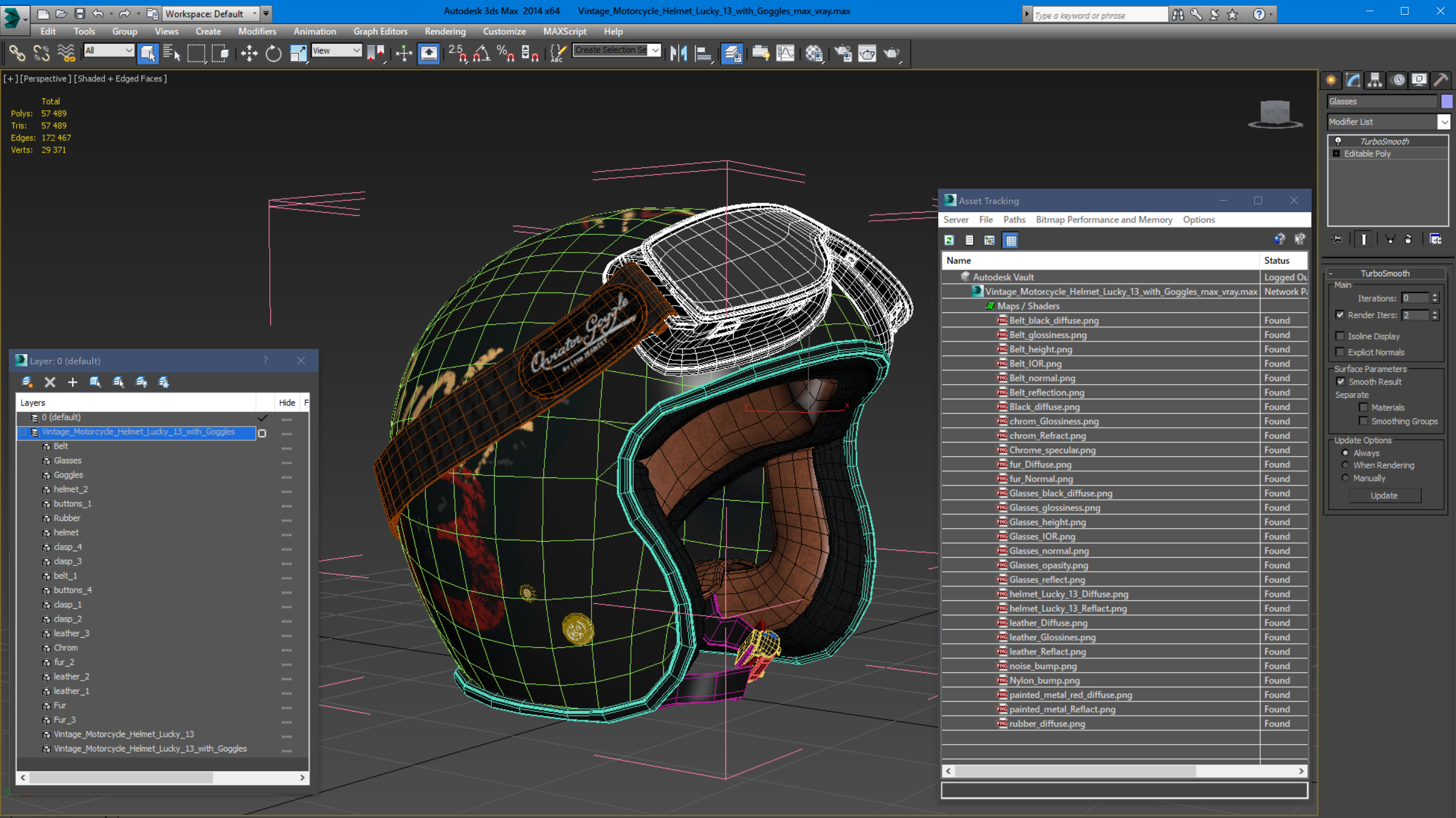Click the Update button in TurboSmooth
Image resolution: width=1456 pixels, height=818 pixels.
(1384, 496)
